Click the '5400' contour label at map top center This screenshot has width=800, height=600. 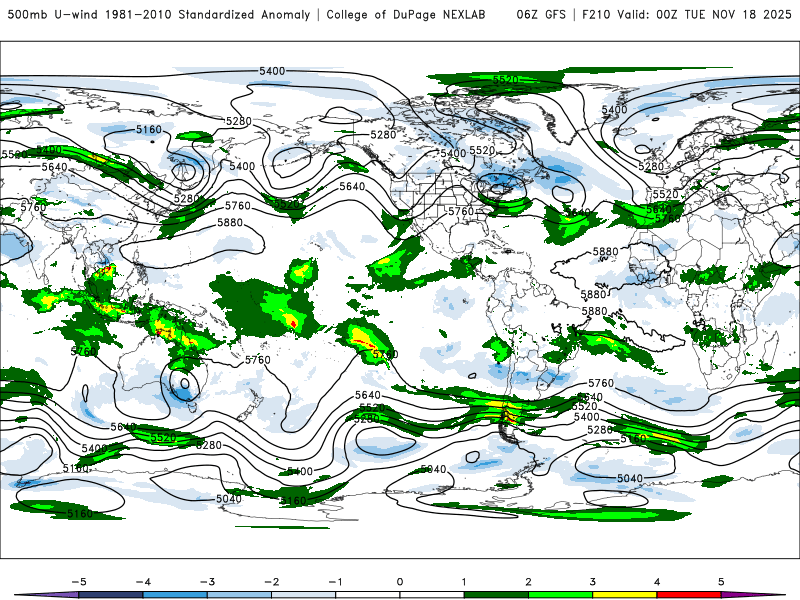pyautogui.click(x=272, y=71)
